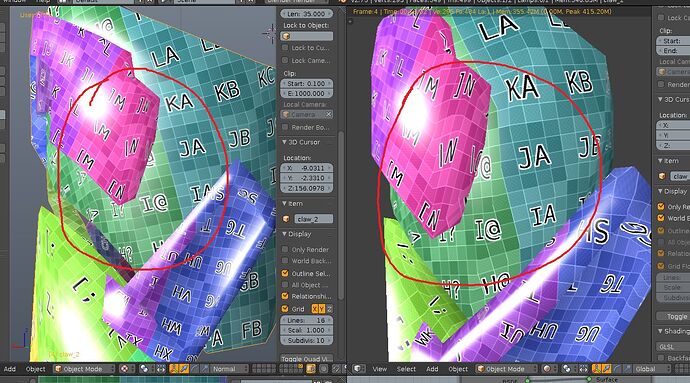
Task: Collapse the 3D Cursor panel in the right sidebar
Action: 661,99
